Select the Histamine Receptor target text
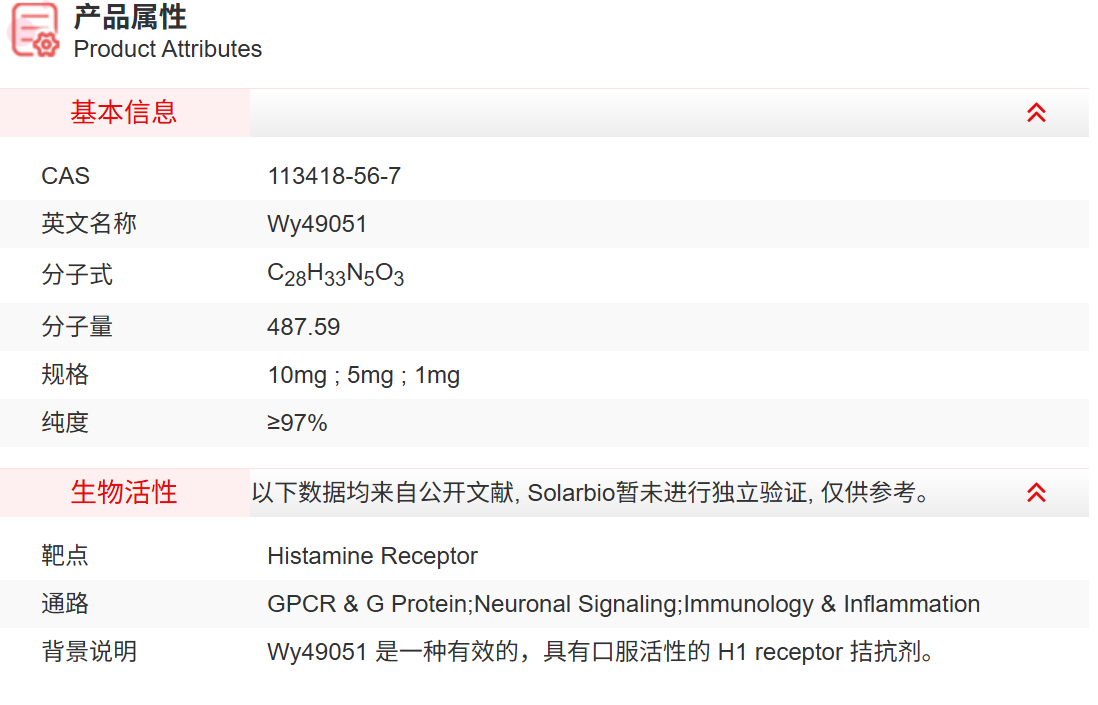This screenshot has height=705, width=1098. [371, 556]
